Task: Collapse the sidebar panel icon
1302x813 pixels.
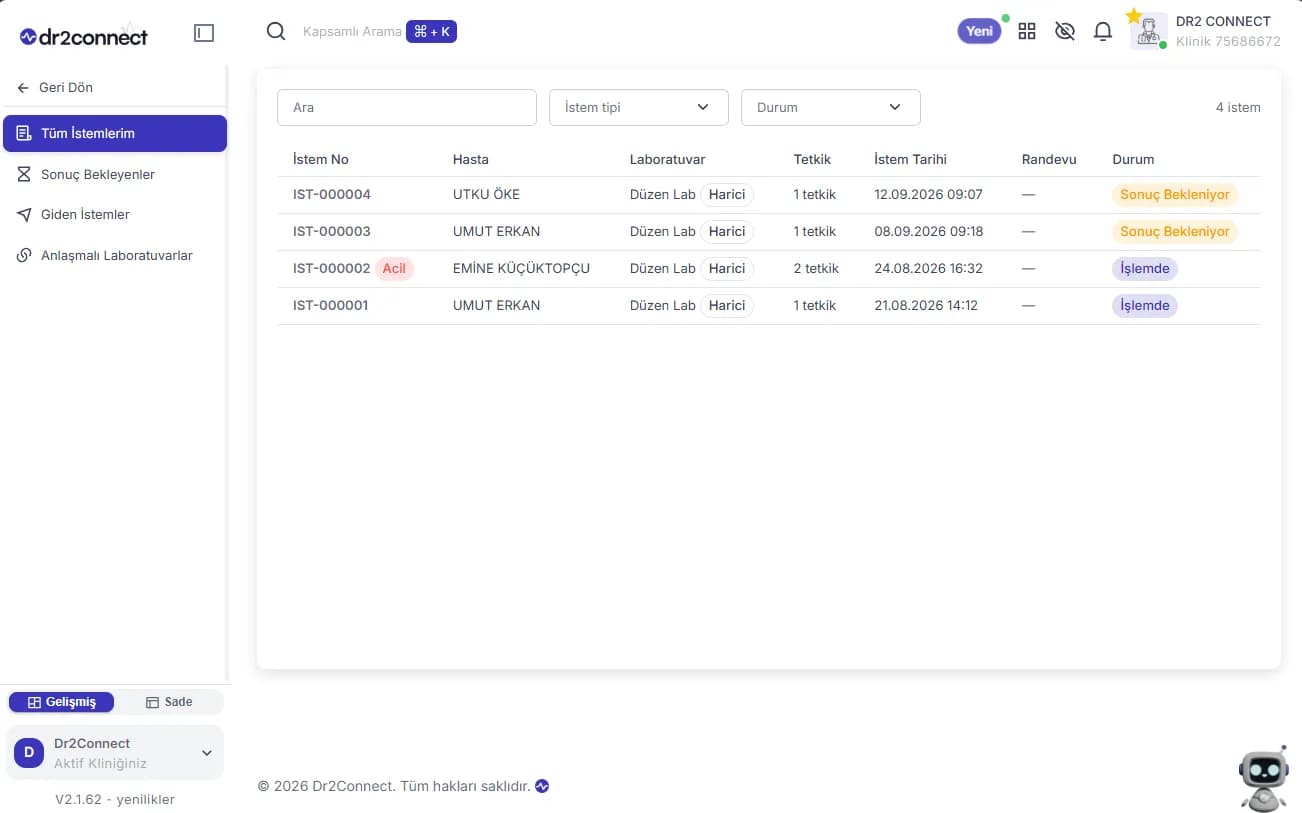Action: [x=204, y=33]
